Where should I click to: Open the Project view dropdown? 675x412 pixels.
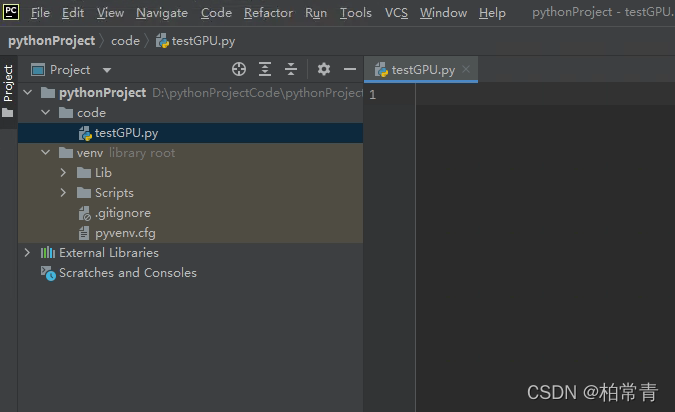point(107,70)
